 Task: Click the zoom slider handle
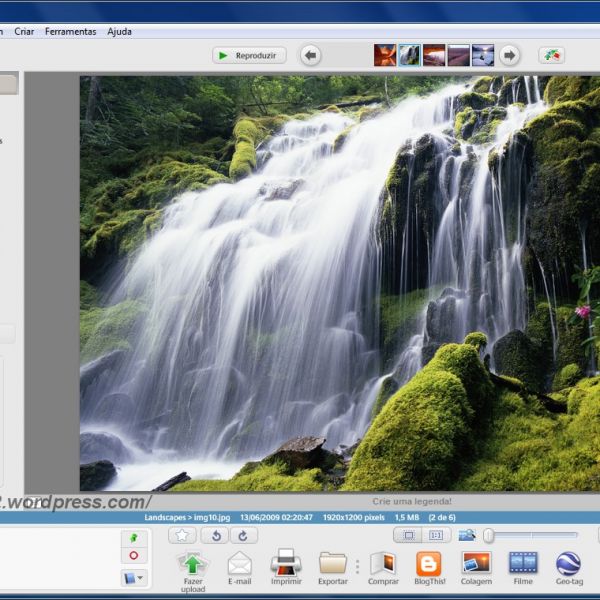[x=488, y=535]
